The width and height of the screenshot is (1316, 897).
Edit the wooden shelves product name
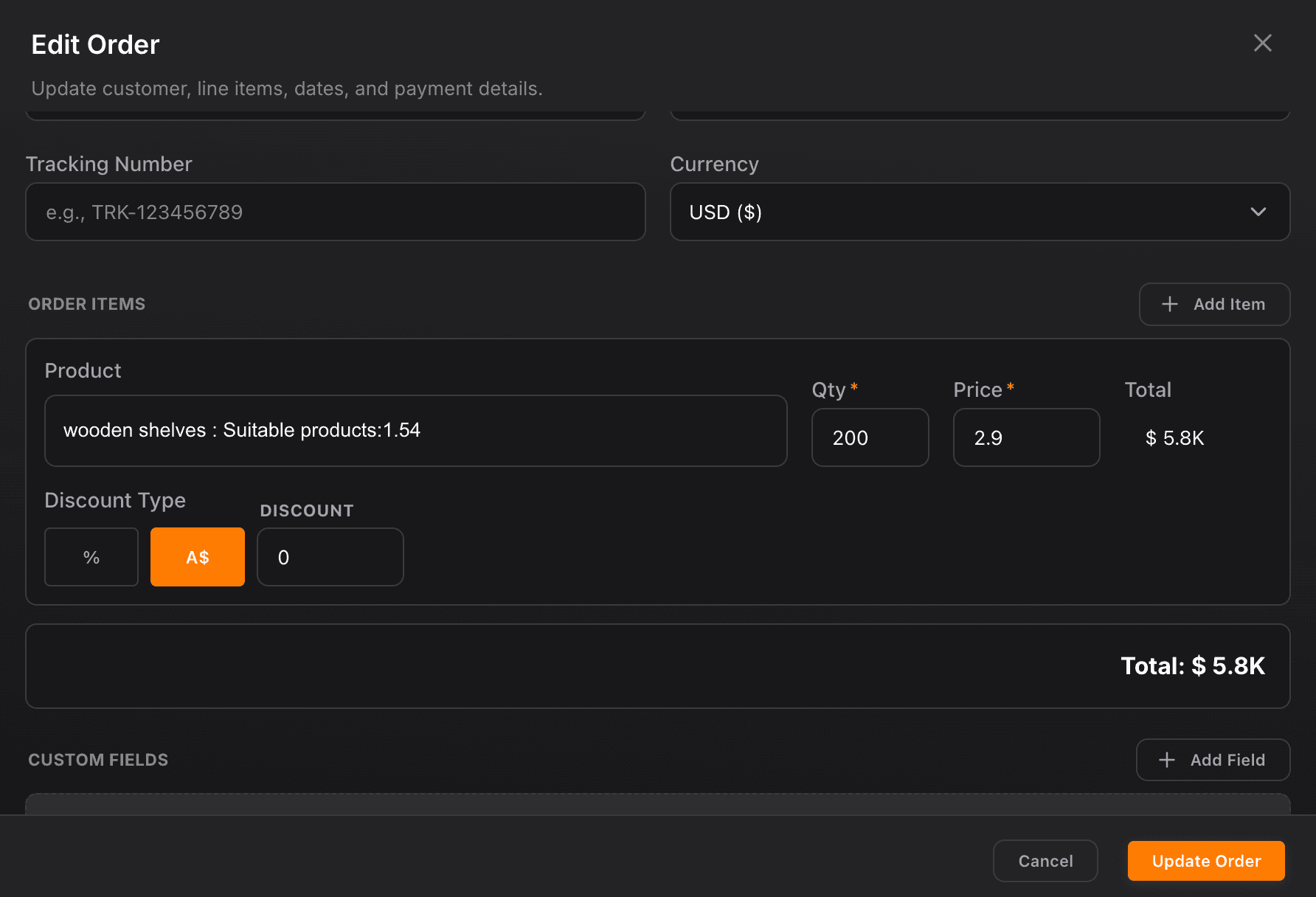pos(415,430)
